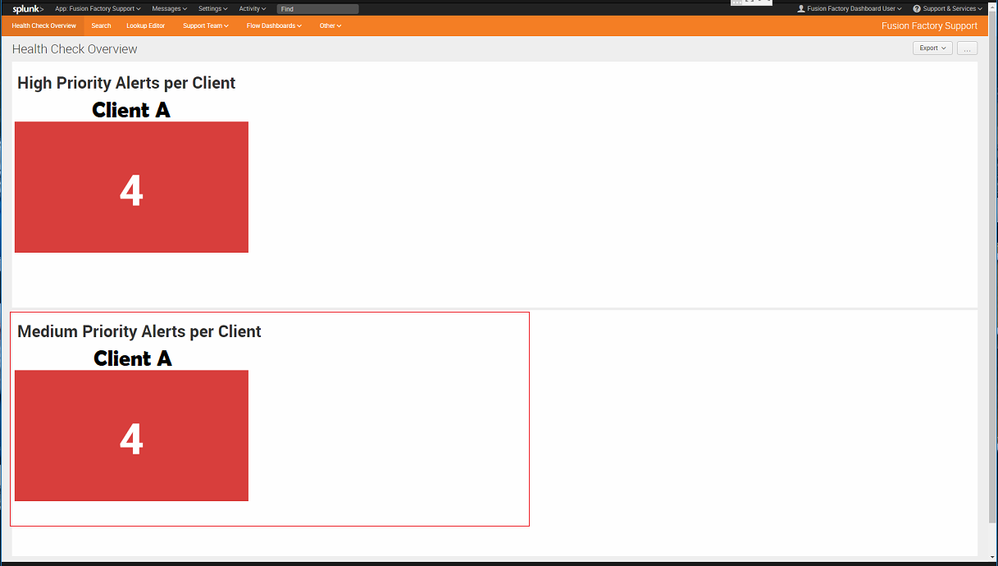Open the Flow Dashboards menu
Image resolution: width=998 pixels, height=566 pixels.
pos(274,25)
